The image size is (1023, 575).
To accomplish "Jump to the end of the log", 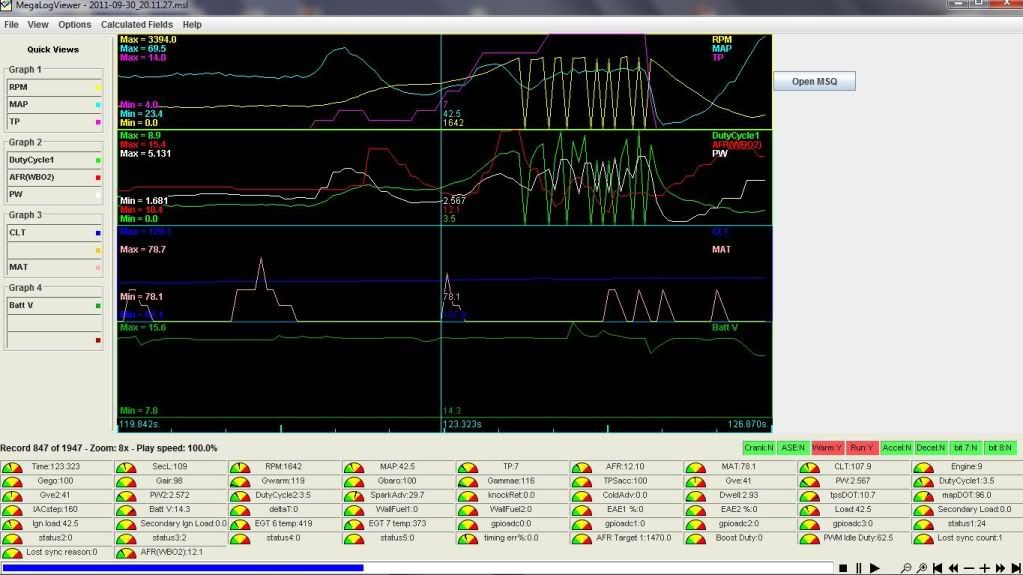I will point(1016,568).
